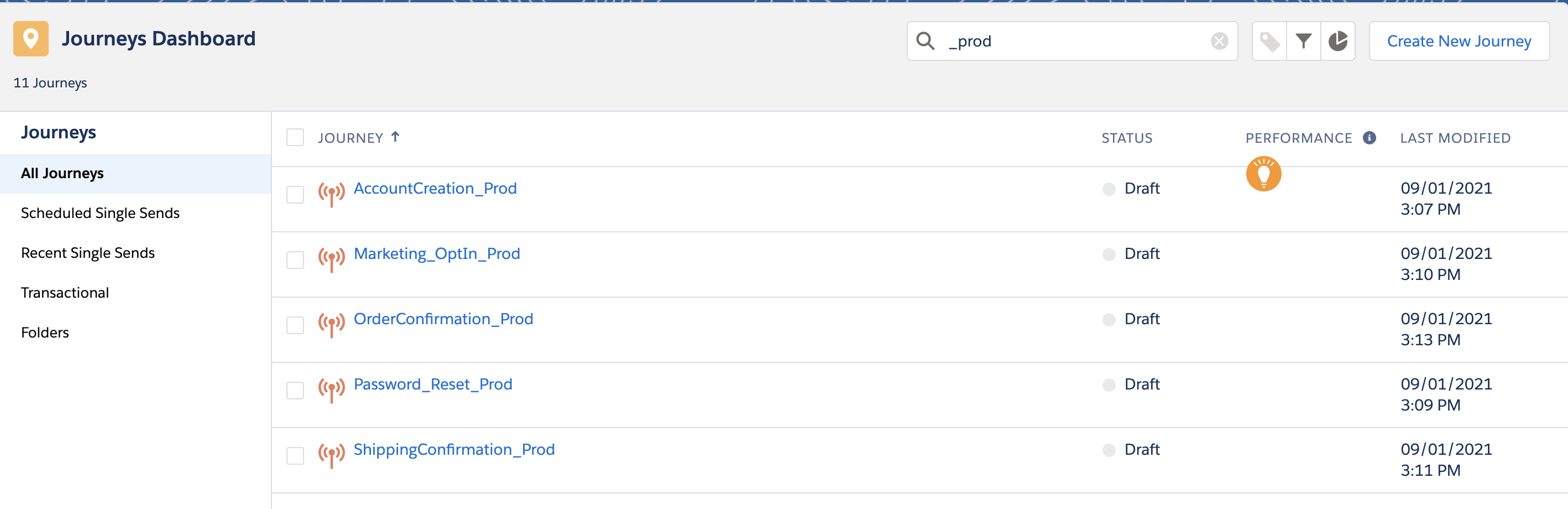
Task: Select the ShippingConfirmation_Prod row checkbox
Action: click(295, 455)
